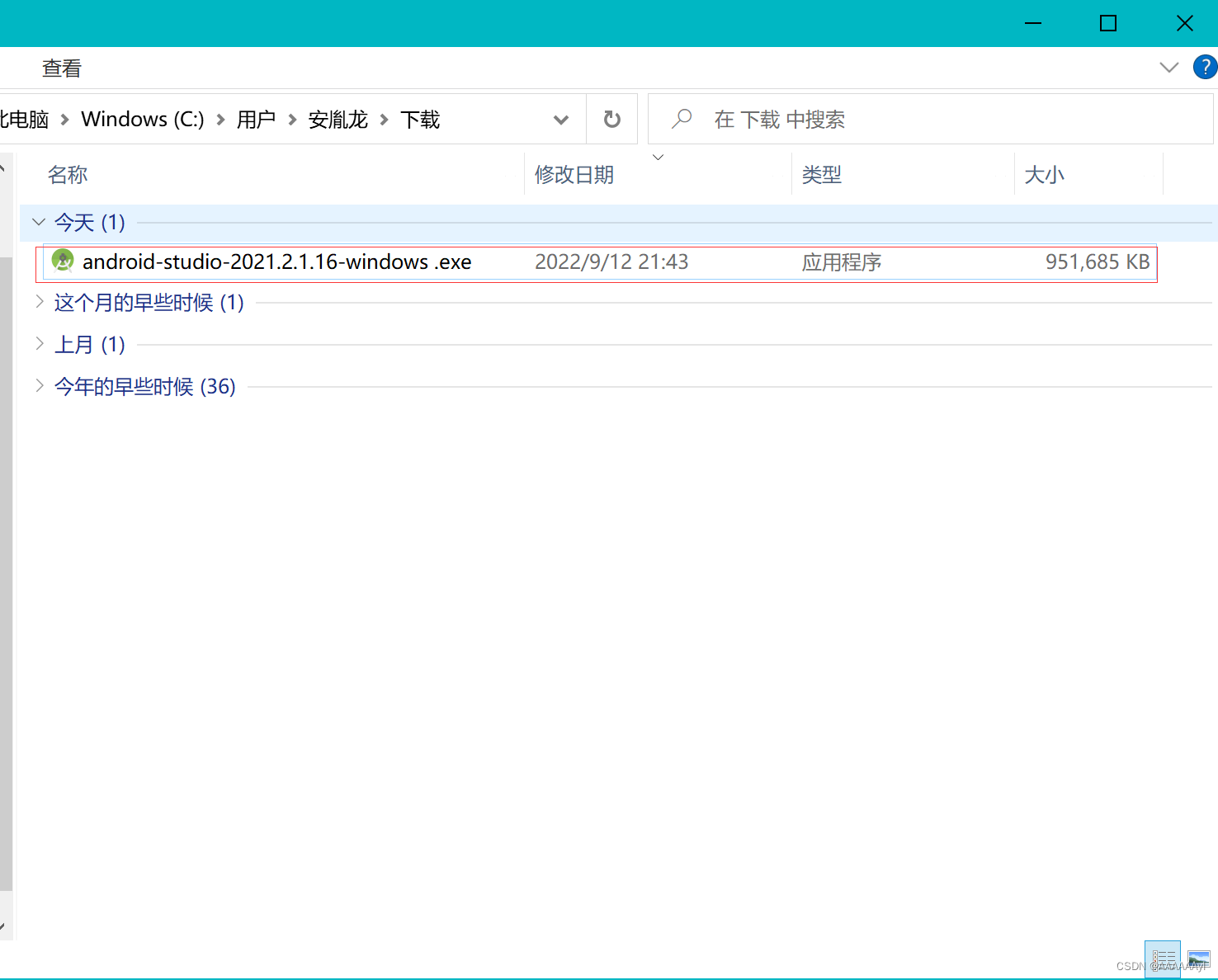Select 安胤龙 in the breadcrumb path
Image resolution: width=1218 pixels, height=980 pixels.
point(338,120)
